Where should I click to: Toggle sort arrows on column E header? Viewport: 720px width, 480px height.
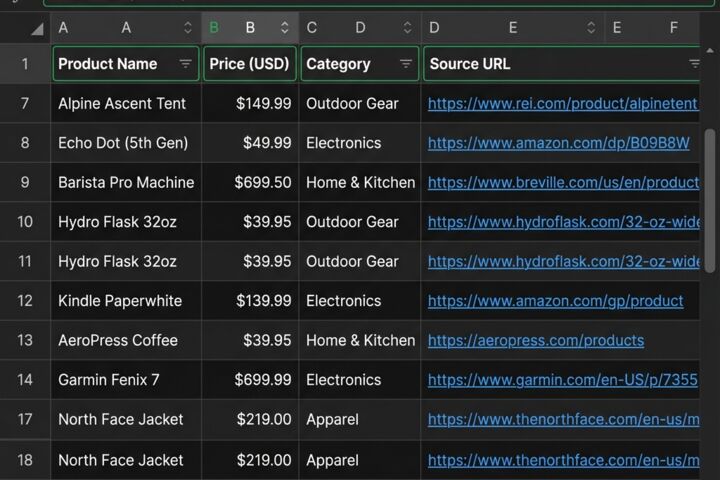click(591, 28)
